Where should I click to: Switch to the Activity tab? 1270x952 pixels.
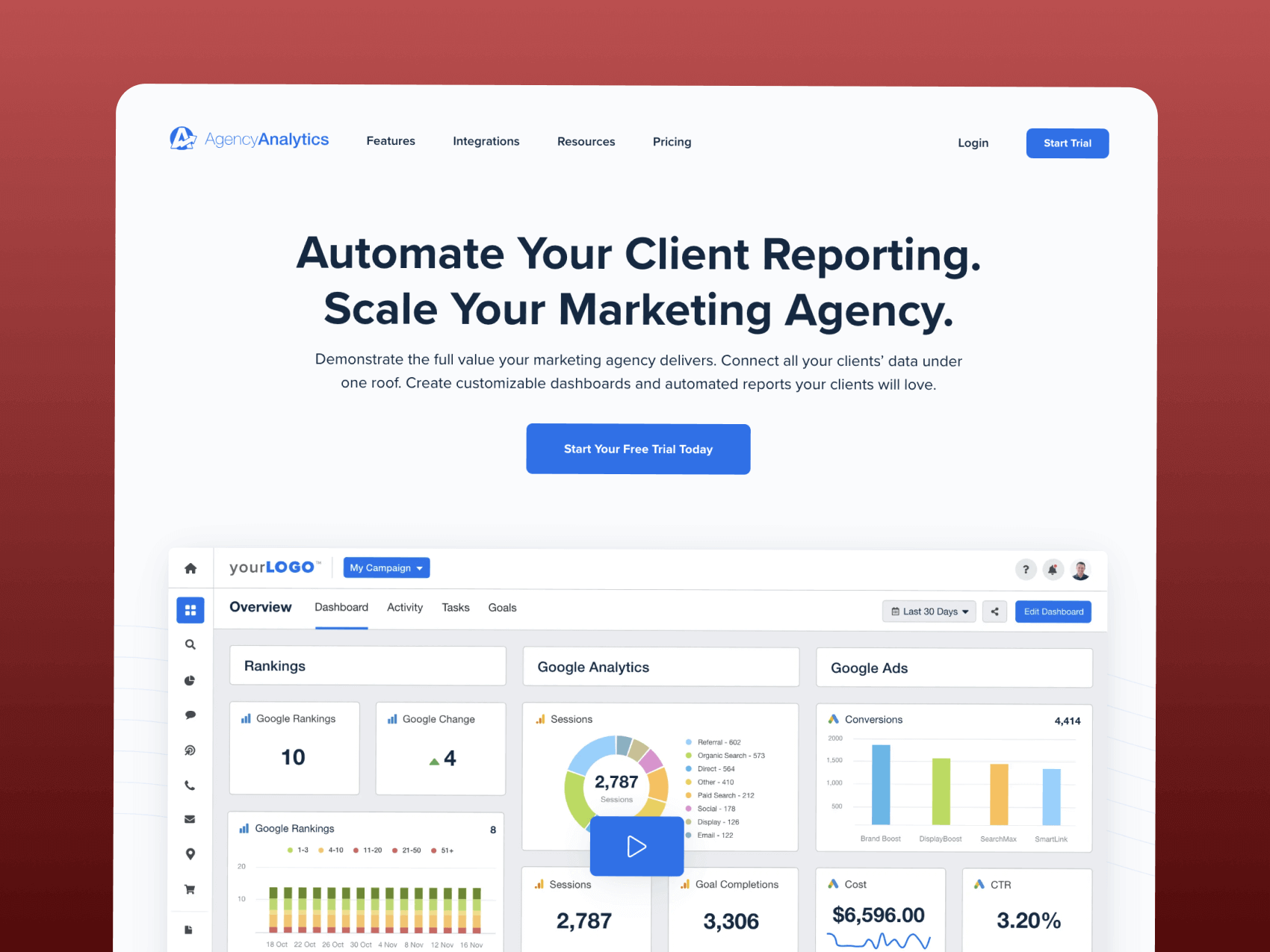tap(405, 608)
